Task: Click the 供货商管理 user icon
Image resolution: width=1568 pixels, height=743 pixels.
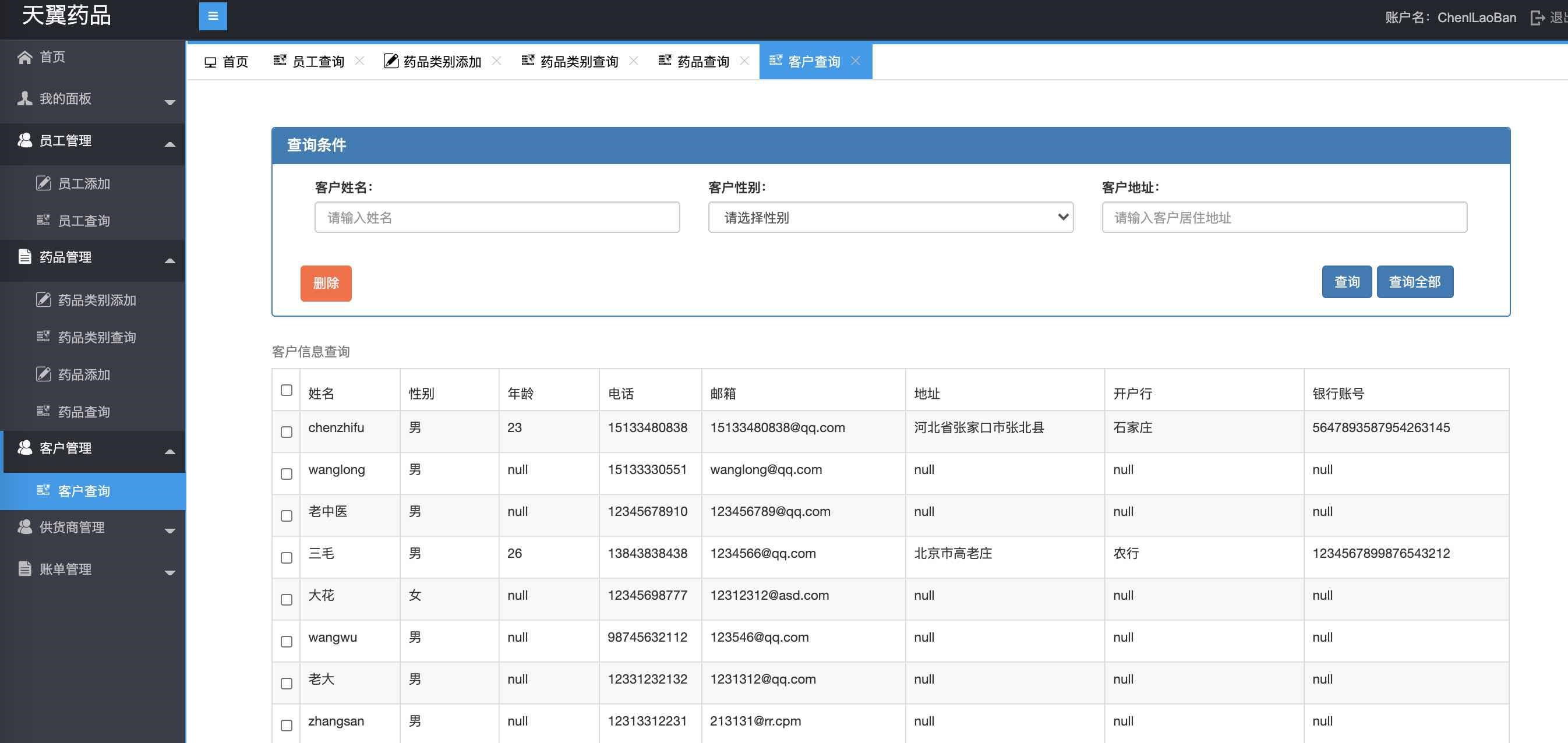Action: tap(24, 526)
